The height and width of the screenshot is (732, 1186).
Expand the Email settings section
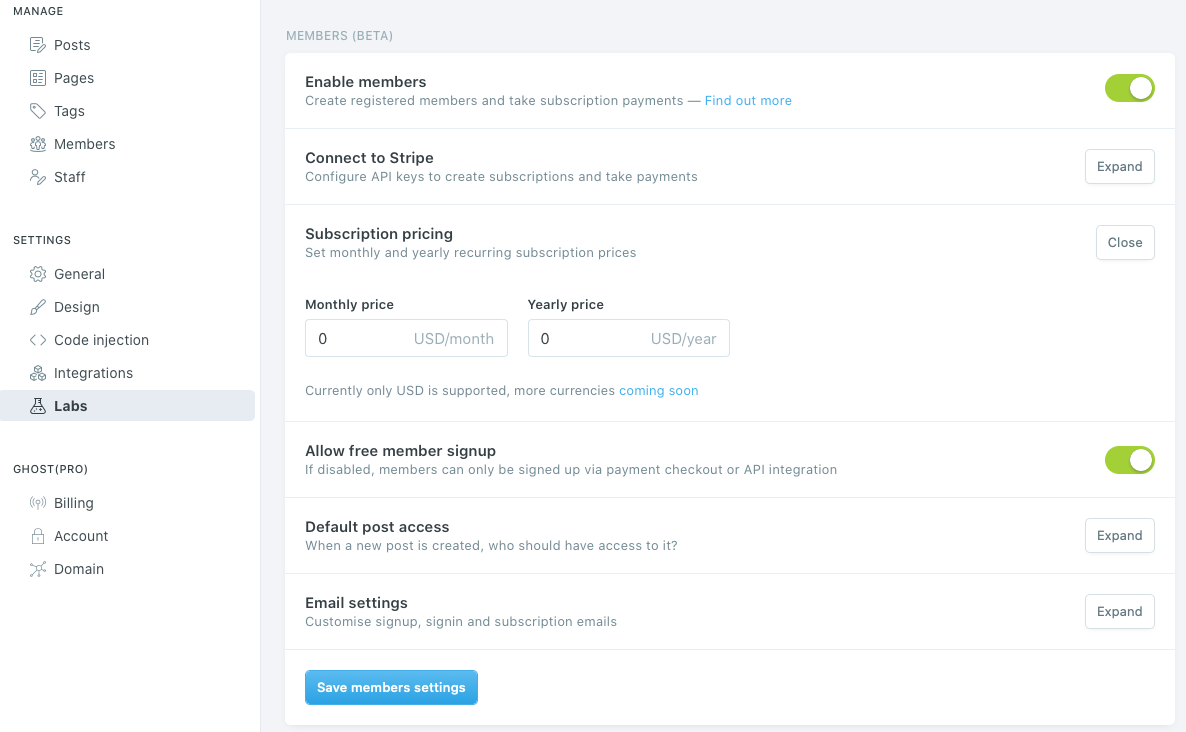[1119, 611]
